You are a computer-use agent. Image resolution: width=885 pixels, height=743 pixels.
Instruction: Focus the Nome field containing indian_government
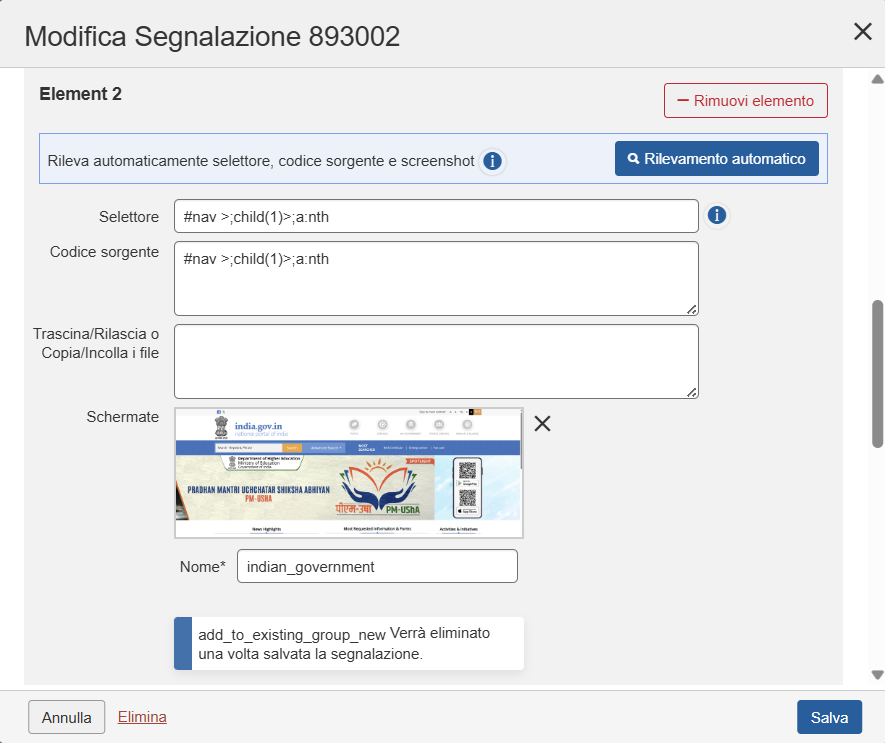(x=376, y=566)
